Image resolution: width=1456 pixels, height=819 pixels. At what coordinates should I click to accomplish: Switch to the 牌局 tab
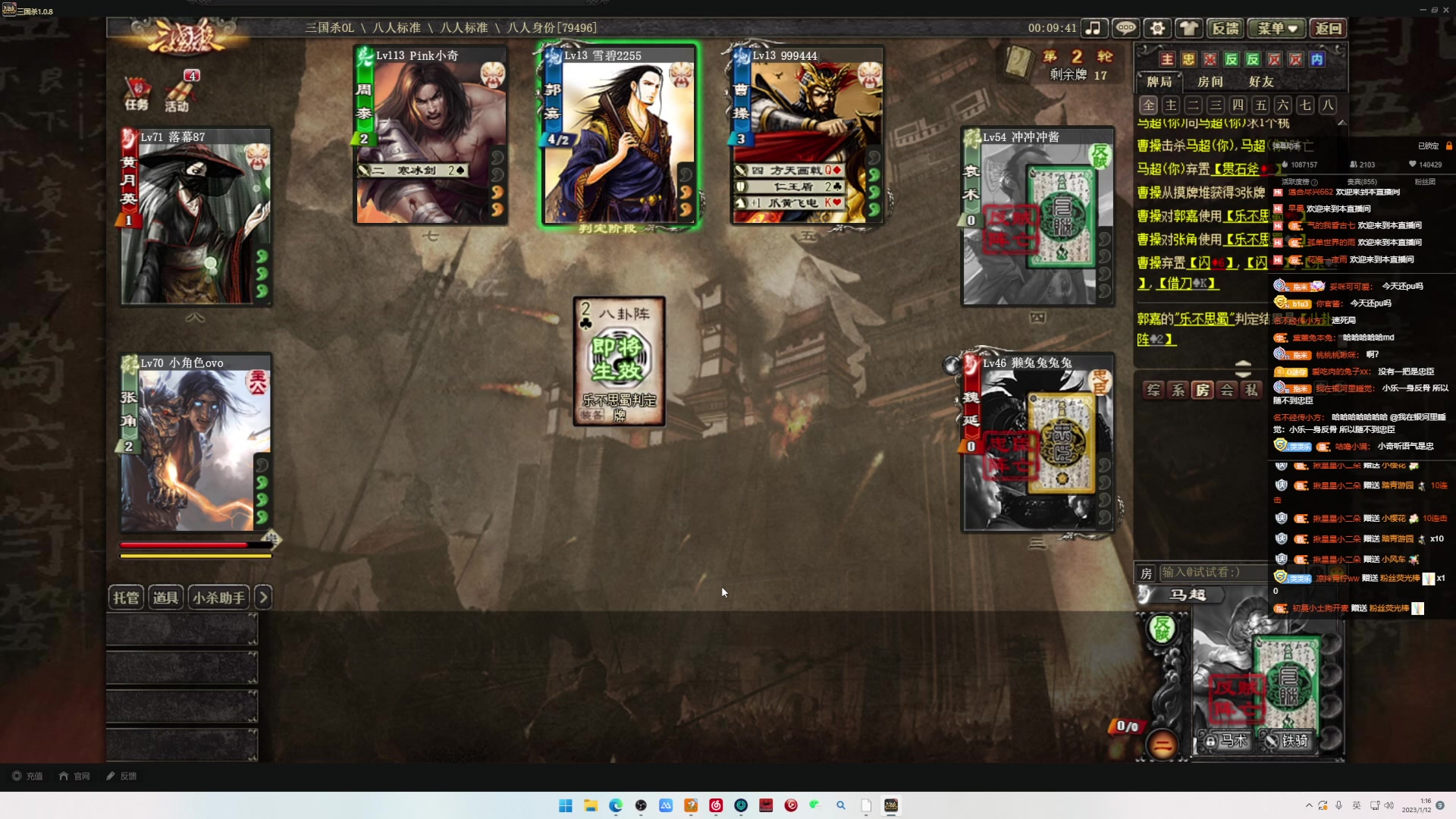(1159, 81)
